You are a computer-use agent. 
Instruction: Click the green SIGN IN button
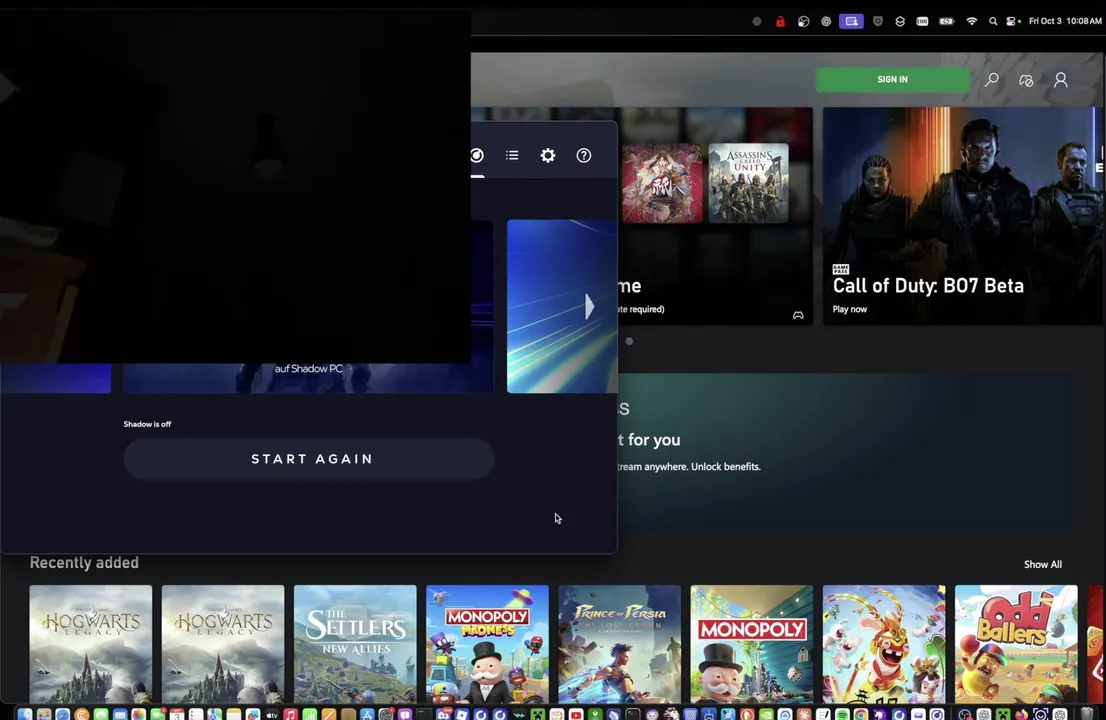[892, 80]
